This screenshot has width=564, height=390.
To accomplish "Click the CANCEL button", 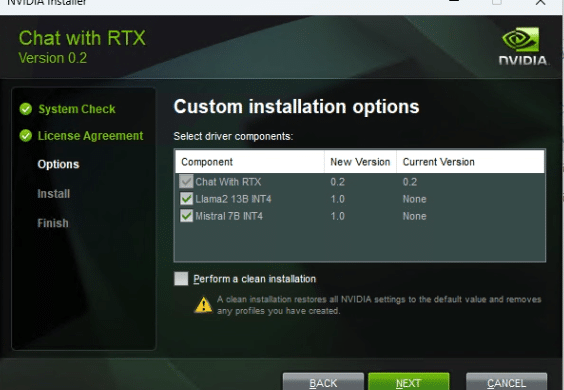I will (x=506, y=382).
